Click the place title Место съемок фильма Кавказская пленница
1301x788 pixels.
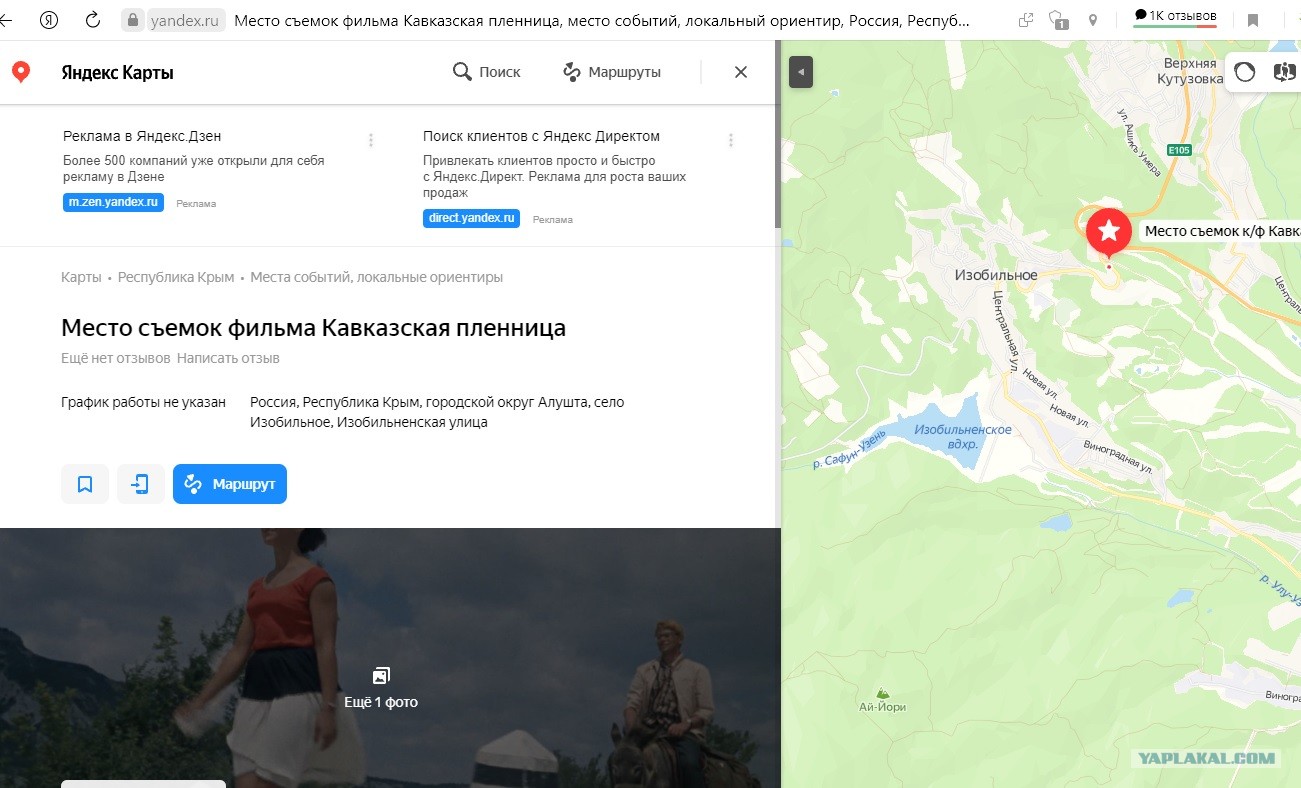[x=313, y=328]
